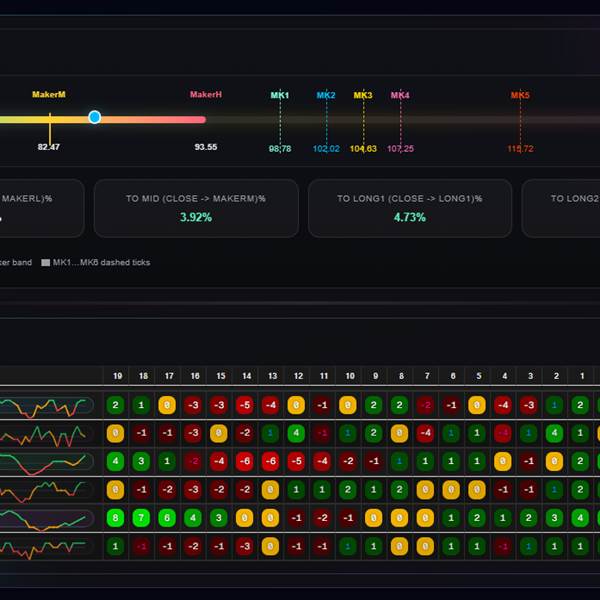
Task: Click the 115.72 value under MK5
Action: [x=520, y=148]
